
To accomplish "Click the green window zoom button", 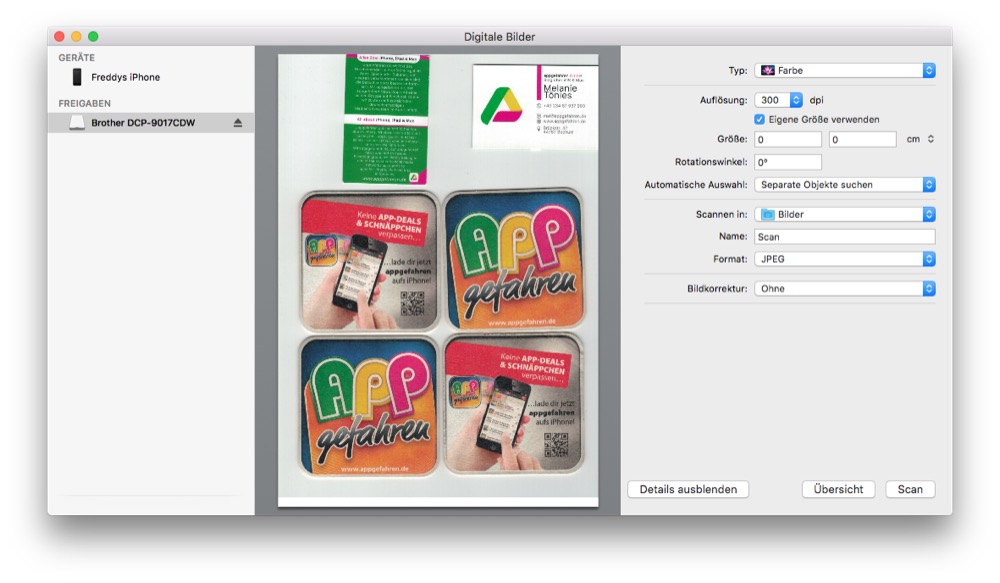I will coord(93,37).
